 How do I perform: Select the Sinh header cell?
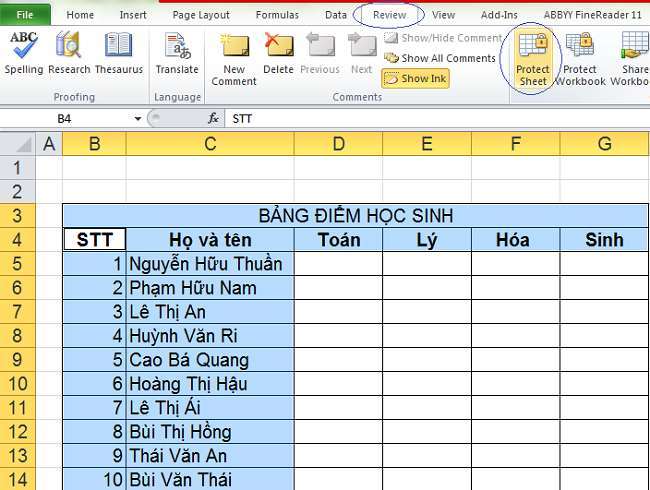(604, 240)
